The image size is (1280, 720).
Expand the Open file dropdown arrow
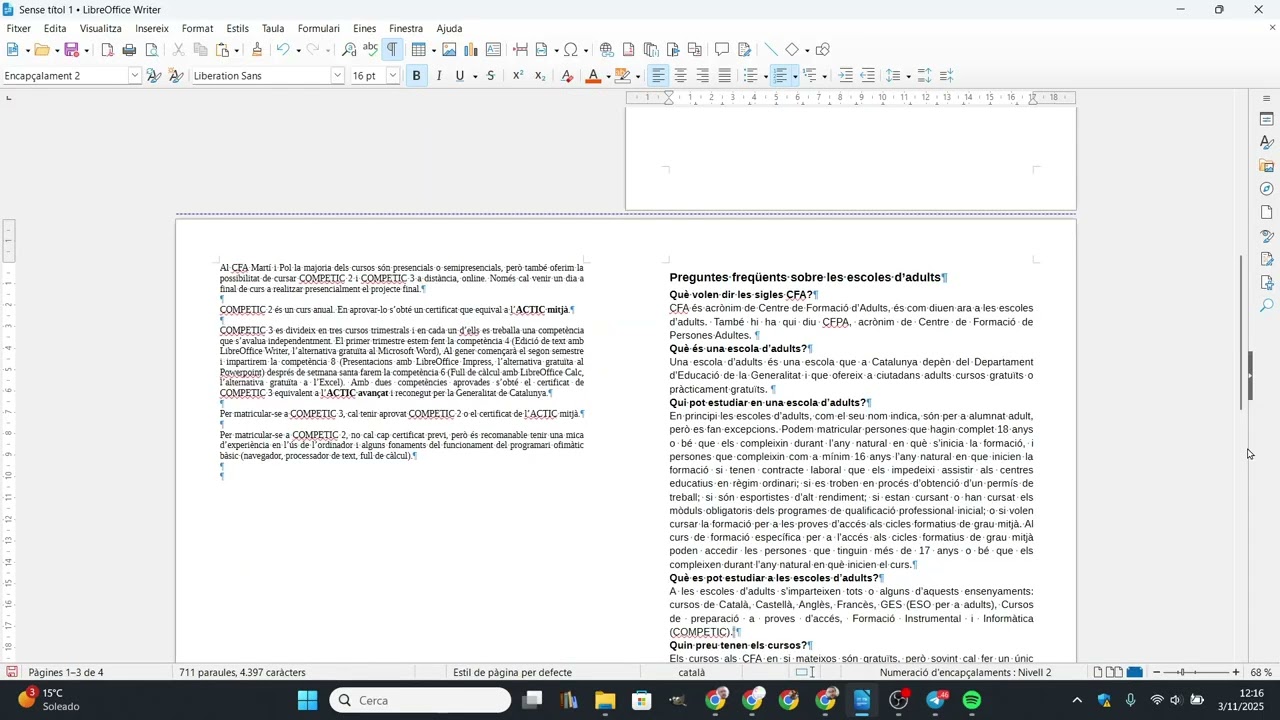[58, 50]
